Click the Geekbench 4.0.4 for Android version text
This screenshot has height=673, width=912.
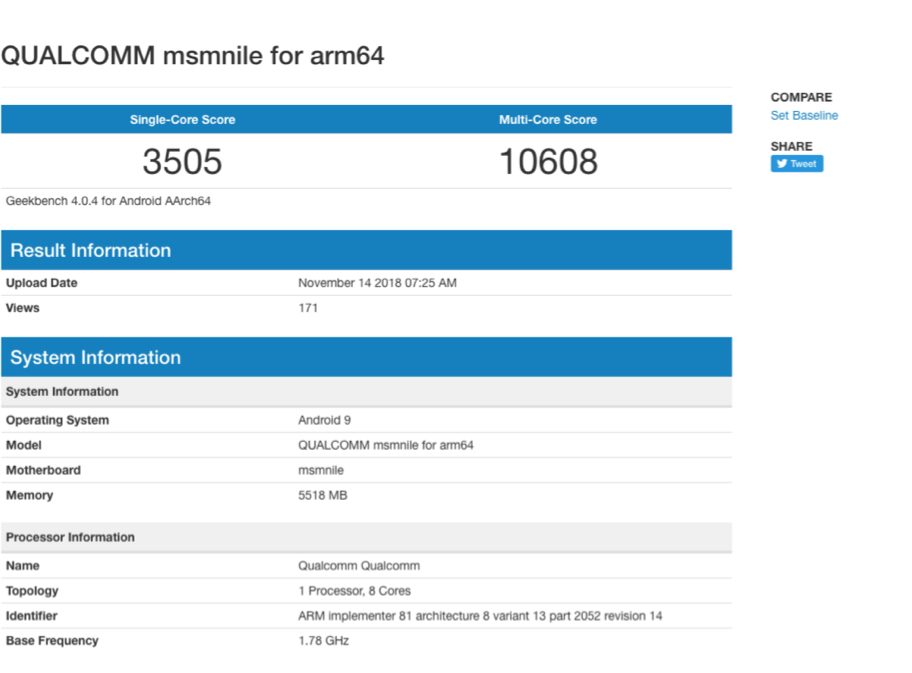point(108,201)
